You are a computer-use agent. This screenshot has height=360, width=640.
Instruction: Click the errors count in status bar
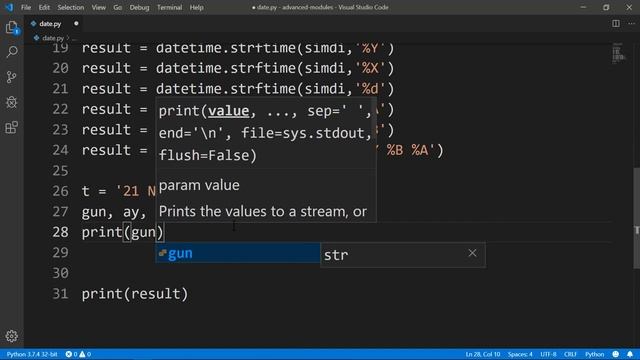tap(71, 354)
